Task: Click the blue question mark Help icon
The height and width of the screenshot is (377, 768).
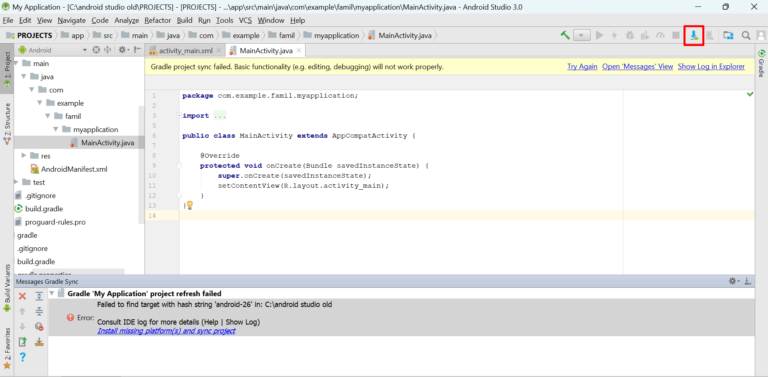Action: [x=22, y=357]
